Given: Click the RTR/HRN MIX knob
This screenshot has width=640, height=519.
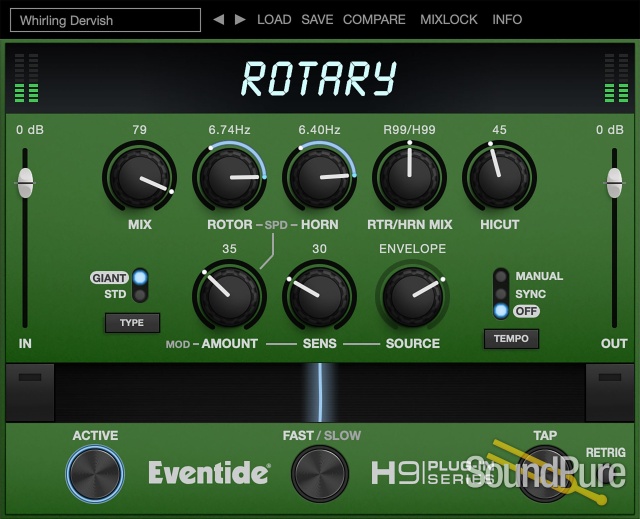Looking at the screenshot, I should click(409, 177).
